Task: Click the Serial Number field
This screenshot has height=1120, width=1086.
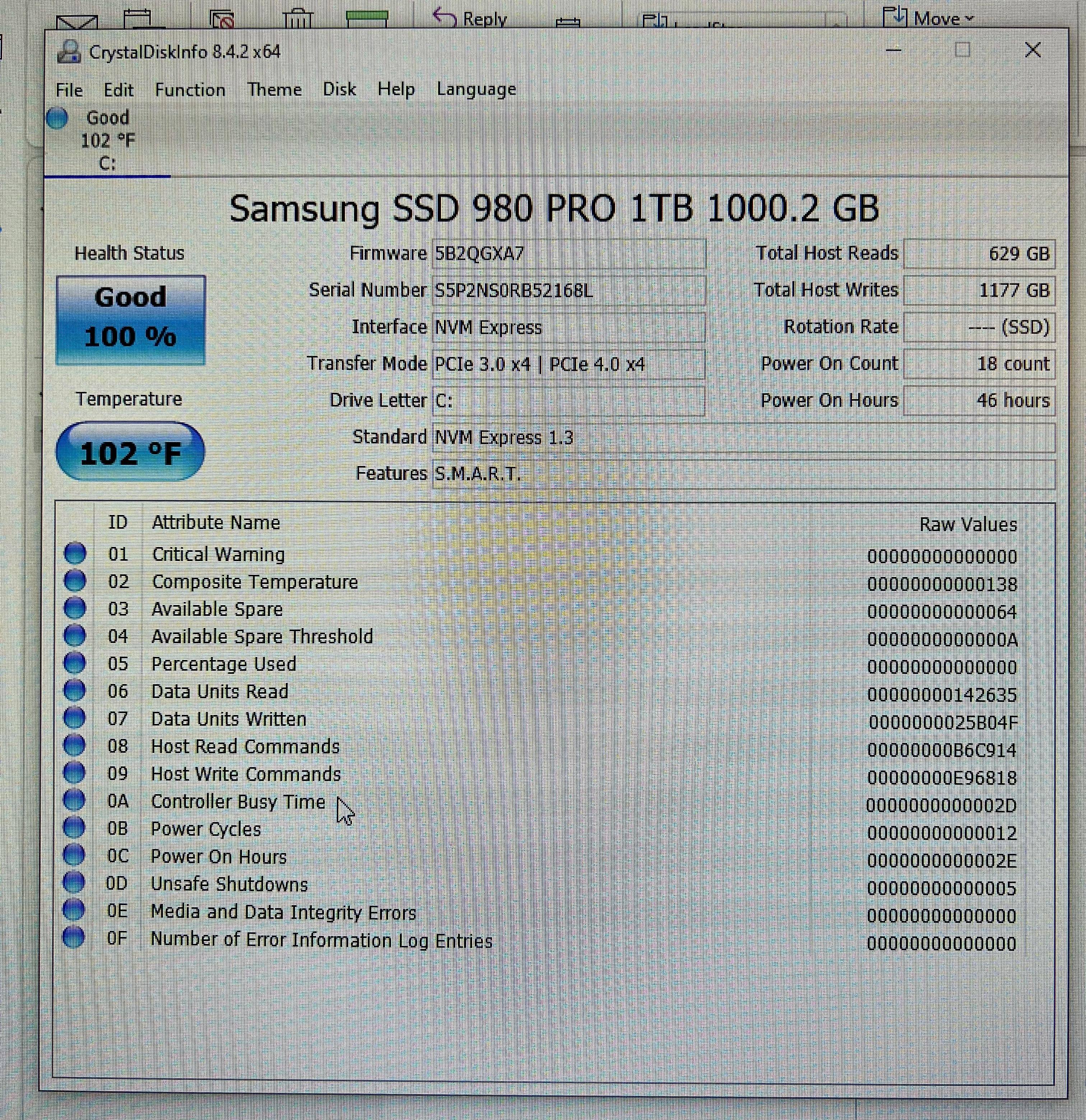Action: (568, 291)
